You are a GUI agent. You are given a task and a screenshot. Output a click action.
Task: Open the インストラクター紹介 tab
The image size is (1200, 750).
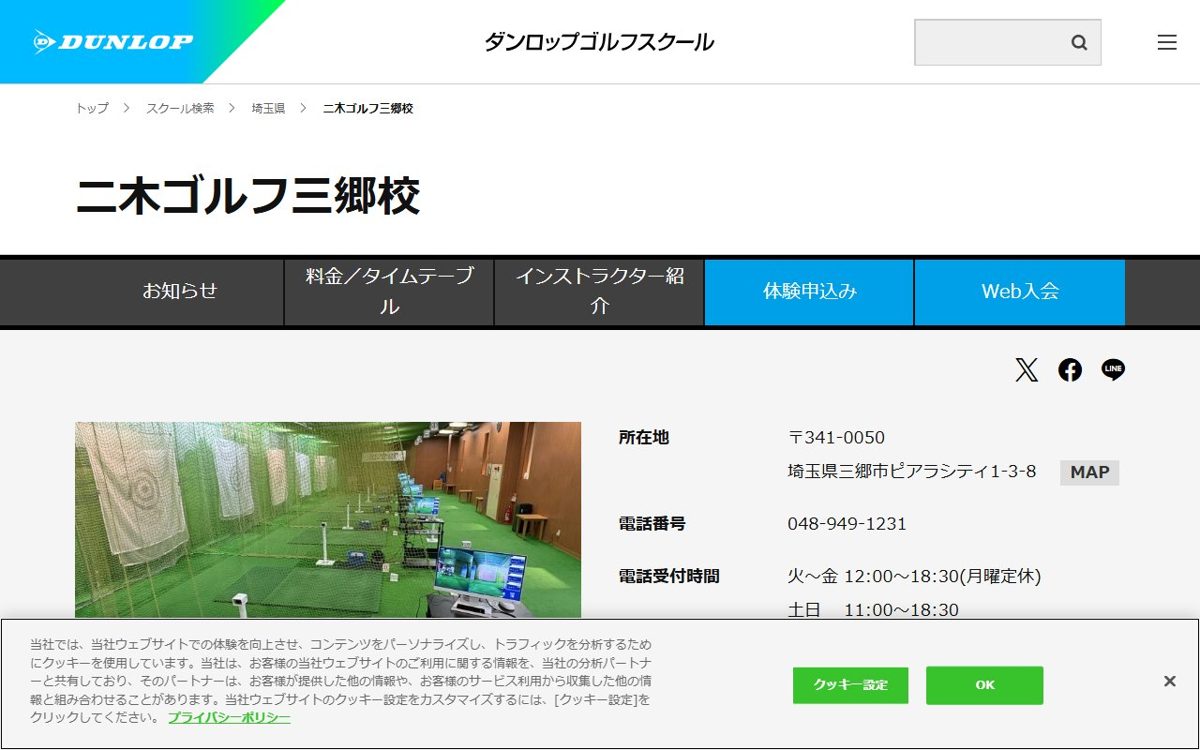599,292
